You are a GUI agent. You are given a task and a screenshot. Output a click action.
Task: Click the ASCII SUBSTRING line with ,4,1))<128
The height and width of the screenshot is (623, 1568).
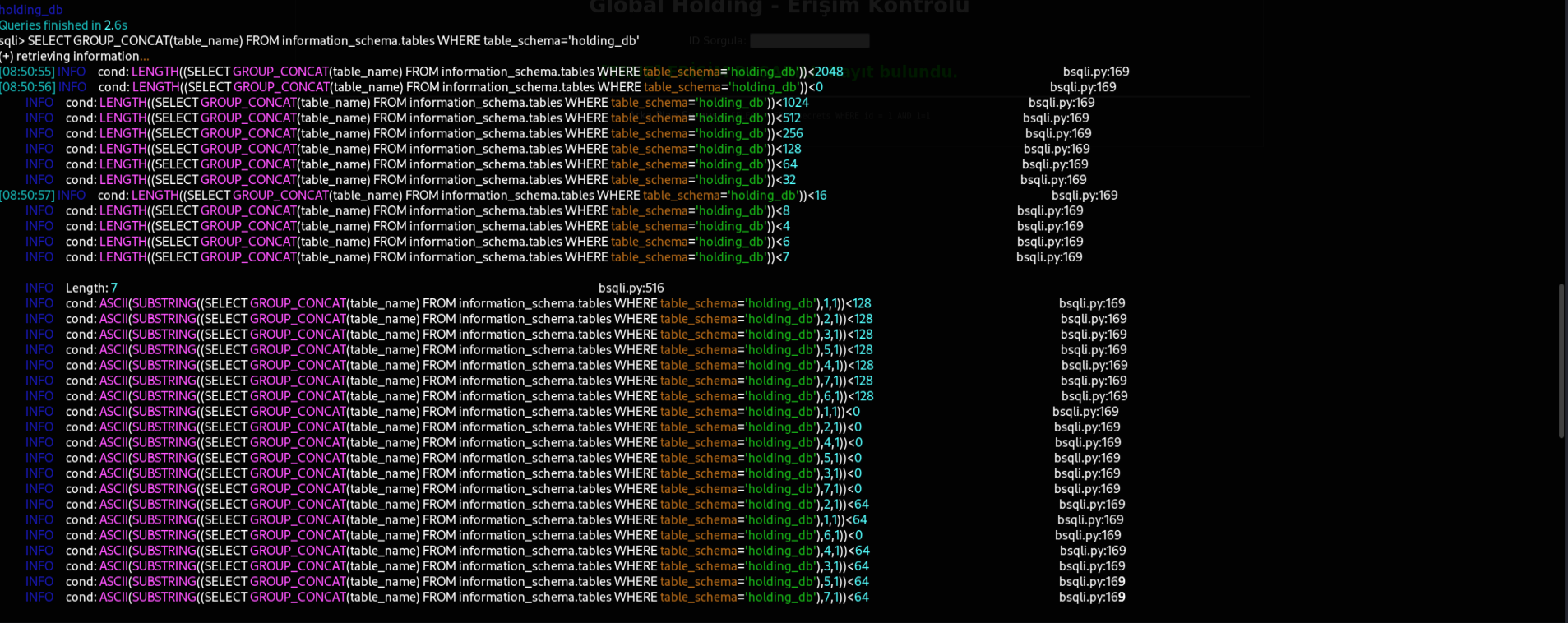[x=469, y=365]
